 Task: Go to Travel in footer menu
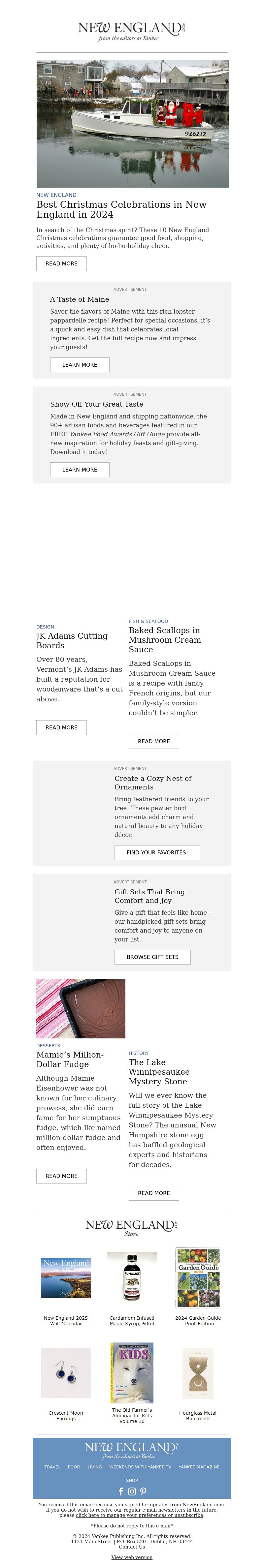point(52,1467)
